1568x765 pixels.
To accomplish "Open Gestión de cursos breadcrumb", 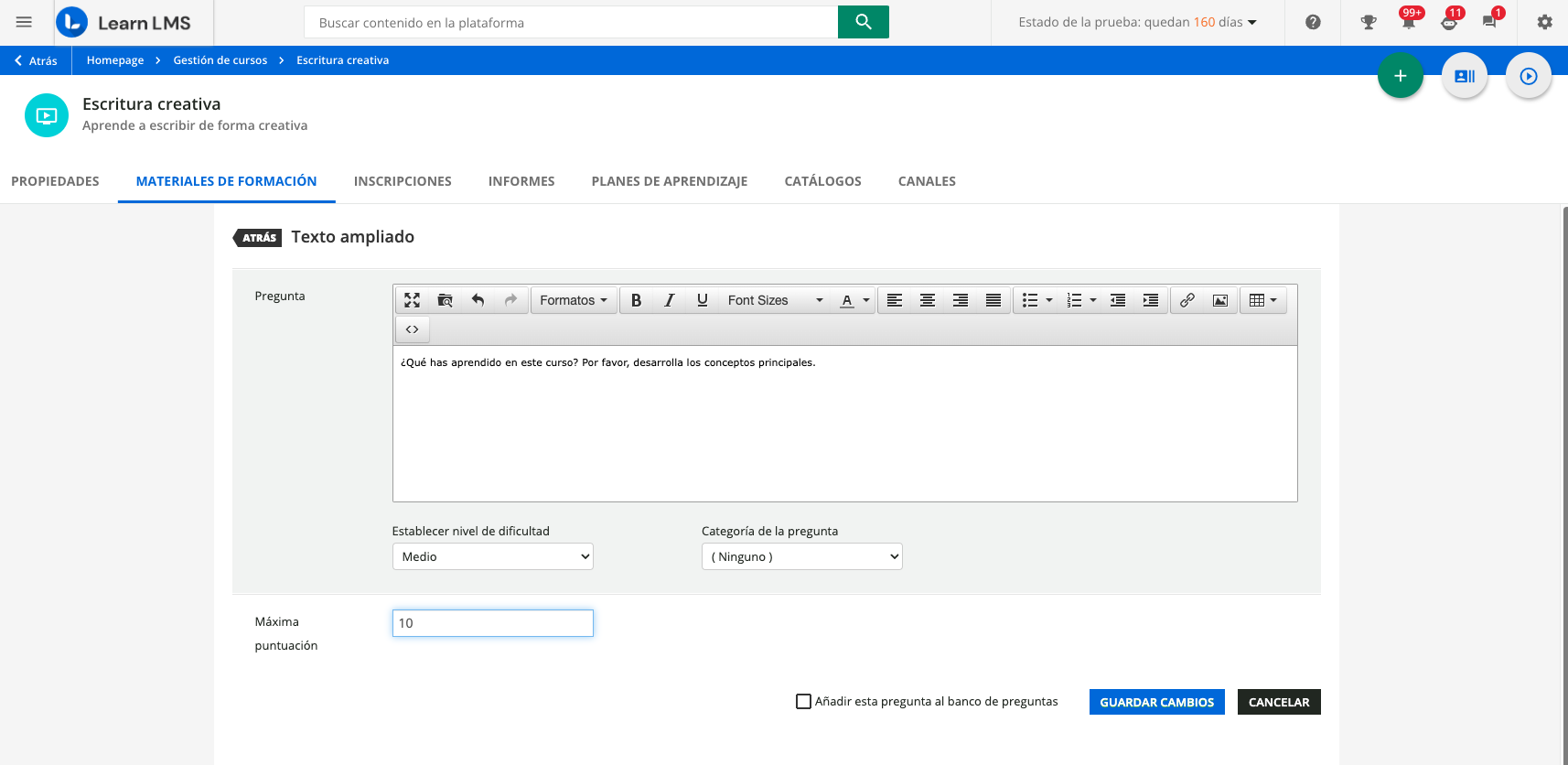I will [x=220, y=60].
